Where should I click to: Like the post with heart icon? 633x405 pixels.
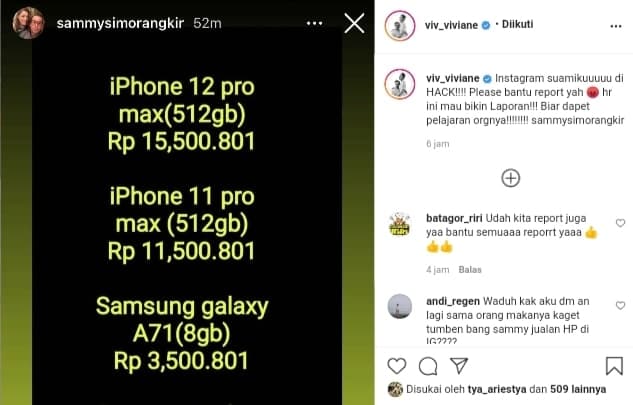click(396, 366)
